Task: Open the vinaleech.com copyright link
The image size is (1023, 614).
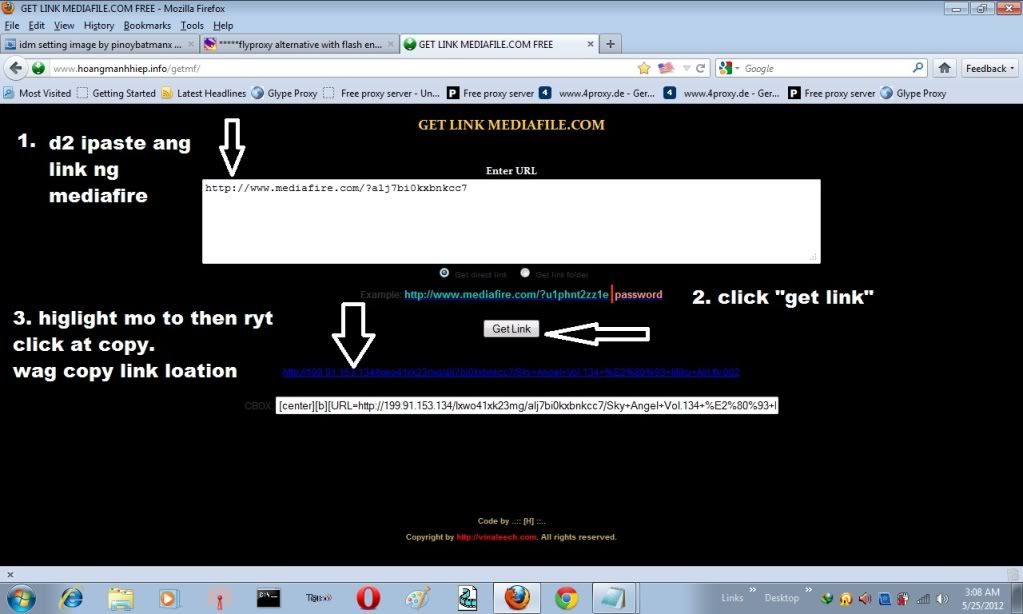Action: click(x=496, y=537)
